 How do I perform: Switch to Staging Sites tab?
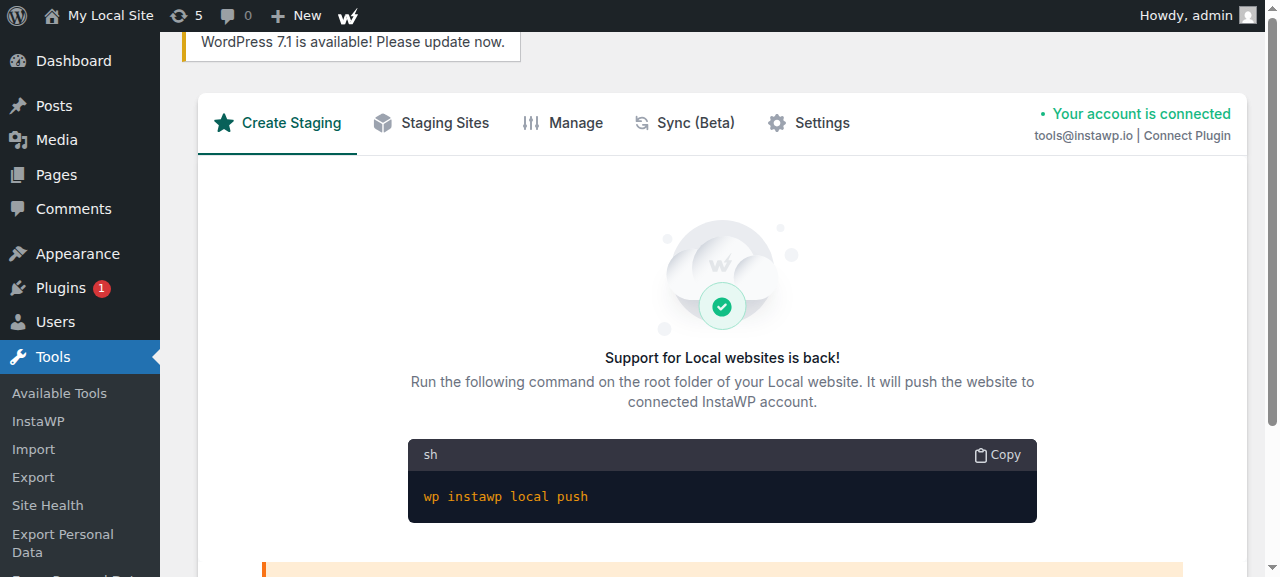(x=431, y=123)
